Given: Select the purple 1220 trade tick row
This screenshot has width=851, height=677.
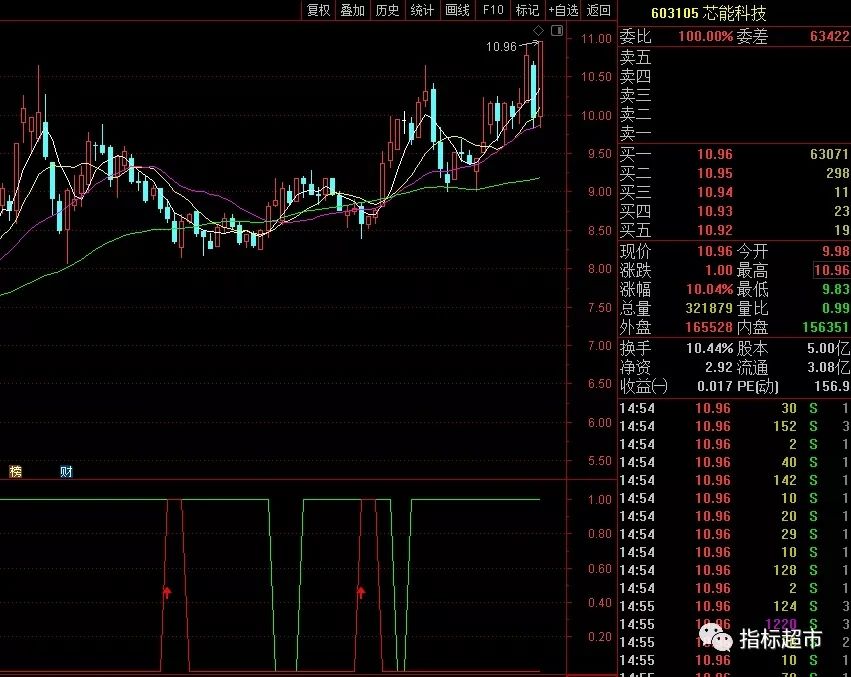Looking at the screenshot, I should (734, 624).
